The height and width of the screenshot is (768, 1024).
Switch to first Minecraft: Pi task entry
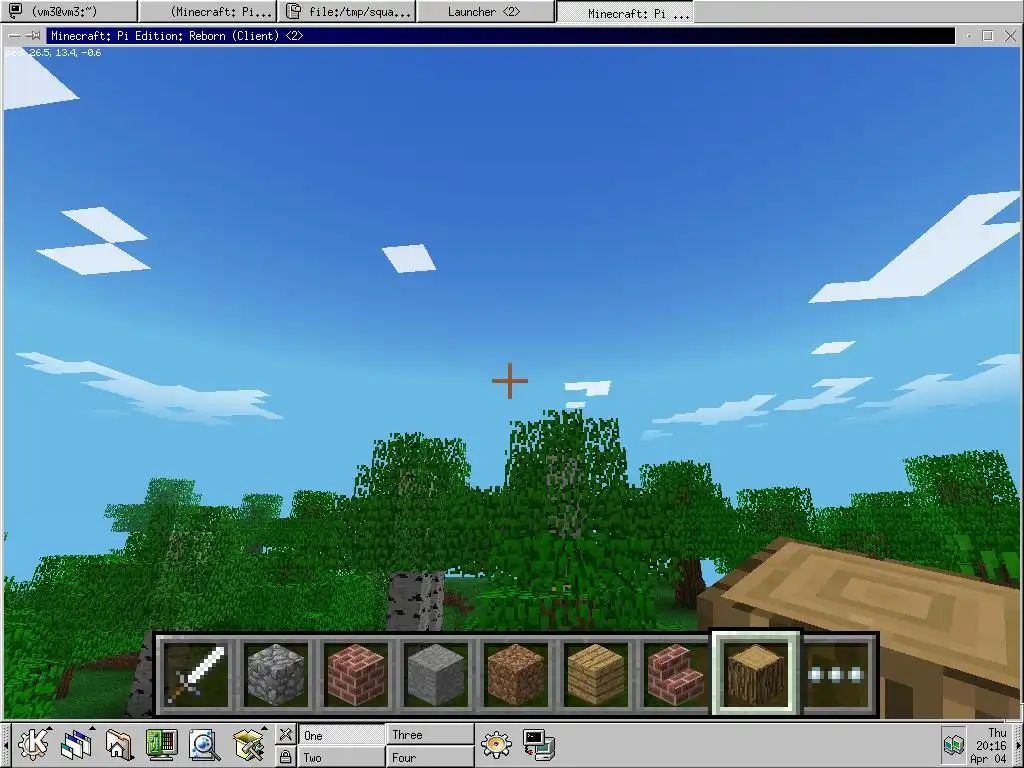[208, 11]
